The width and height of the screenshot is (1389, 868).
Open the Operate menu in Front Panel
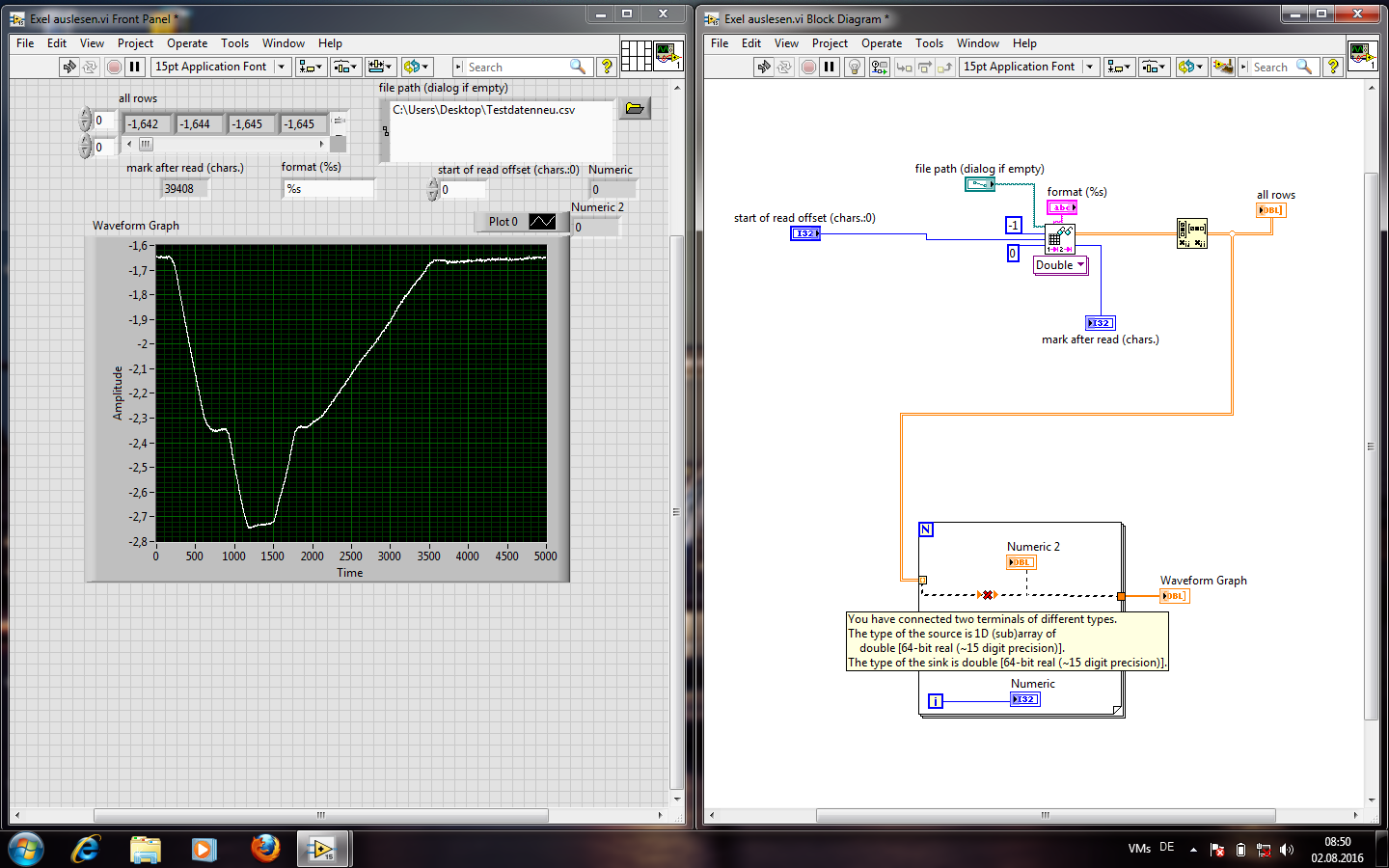point(186,43)
